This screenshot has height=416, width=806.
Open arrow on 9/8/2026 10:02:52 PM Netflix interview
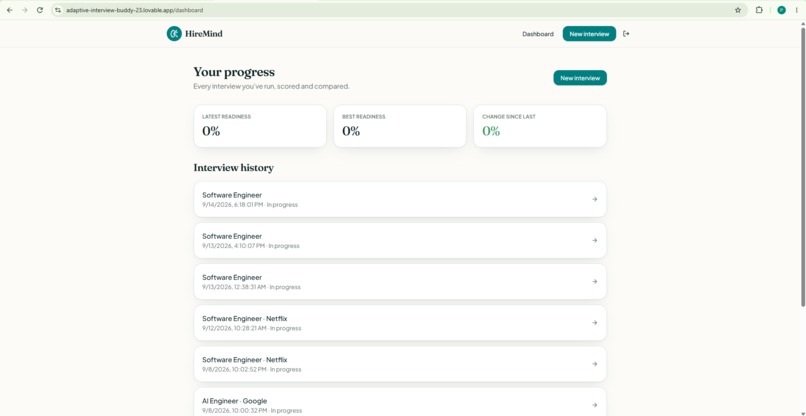(x=595, y=364)
